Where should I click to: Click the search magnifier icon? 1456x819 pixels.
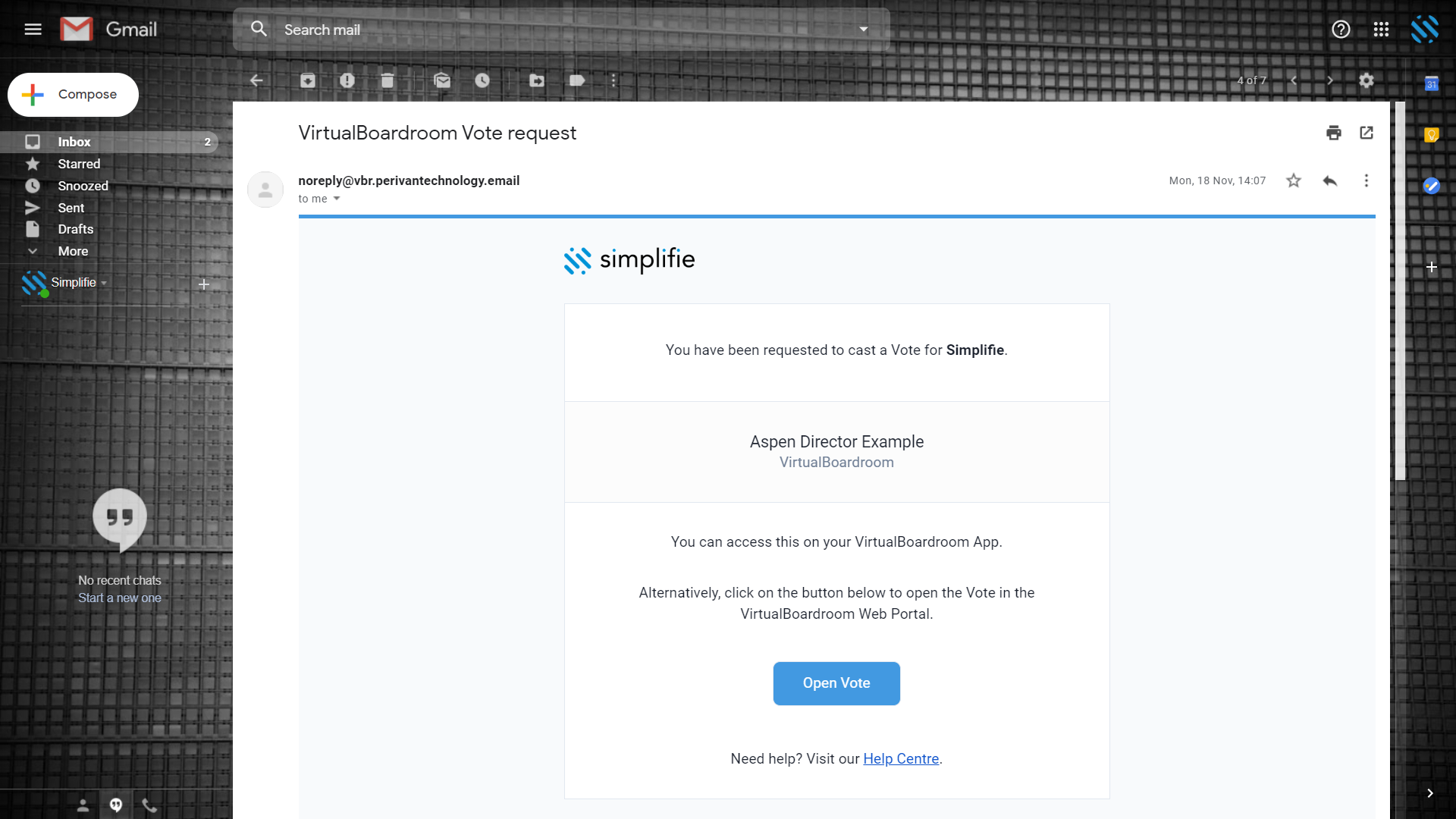click(x=259, y=29)
